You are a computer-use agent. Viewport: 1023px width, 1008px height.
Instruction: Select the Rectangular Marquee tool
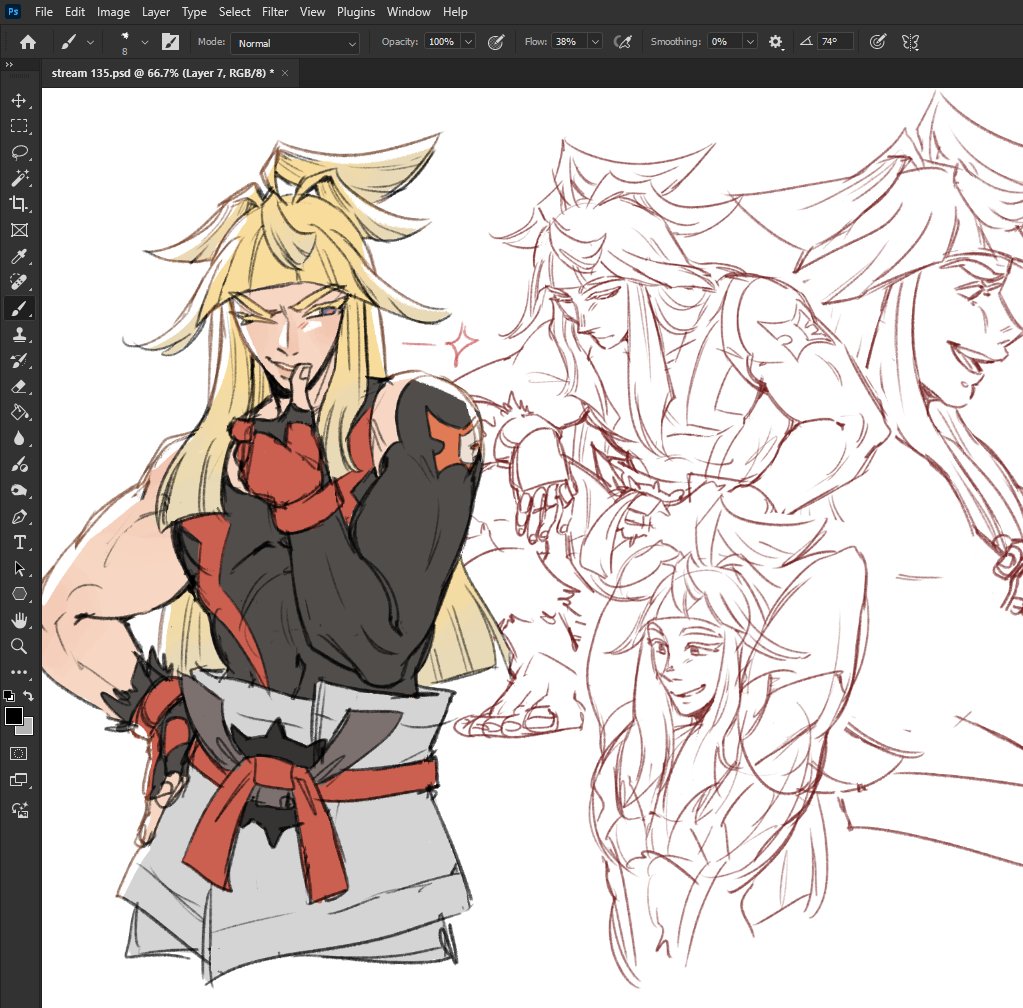pyautogui.click(x=19, y=126)
